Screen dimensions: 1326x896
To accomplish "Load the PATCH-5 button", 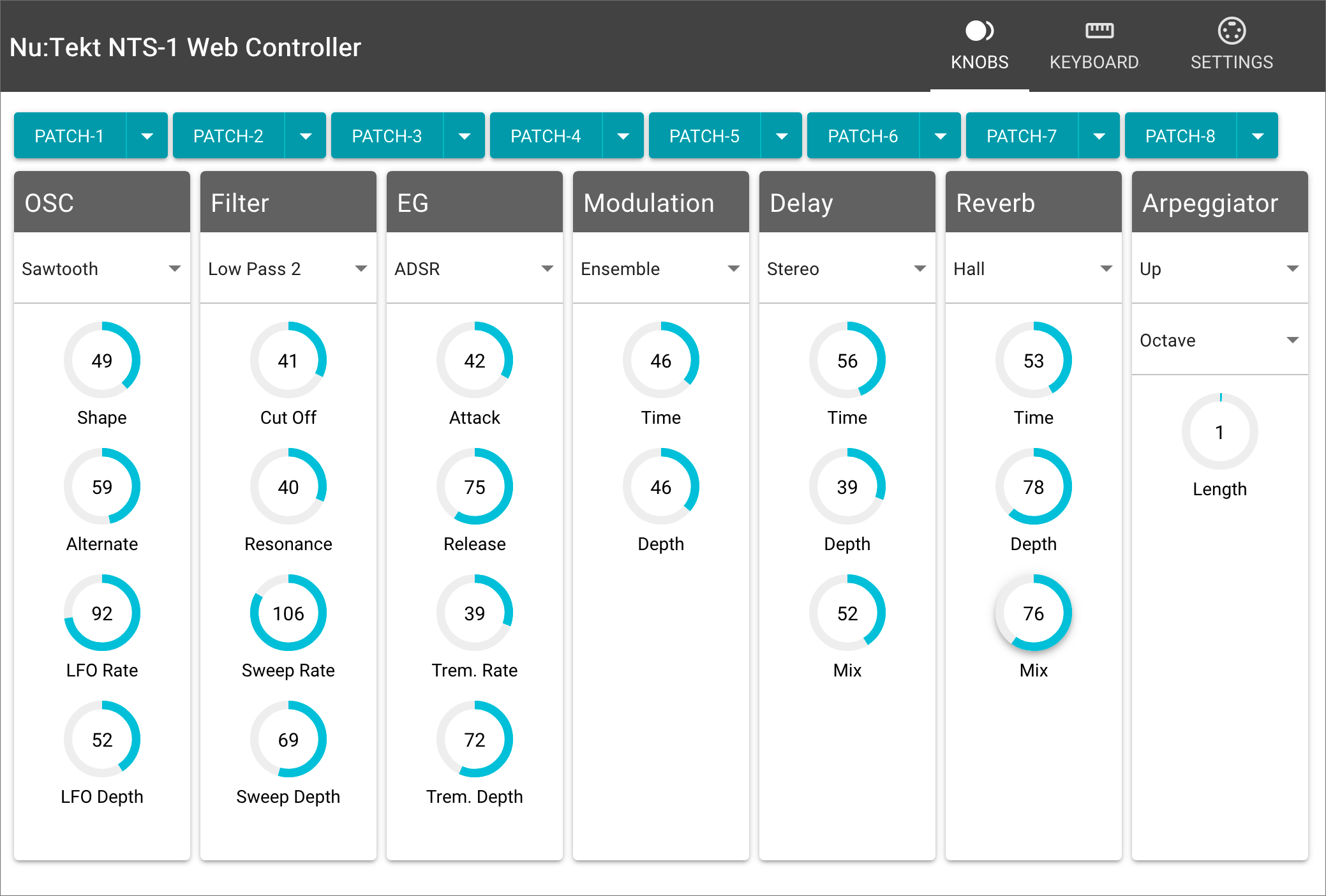I will coord(704,136).
